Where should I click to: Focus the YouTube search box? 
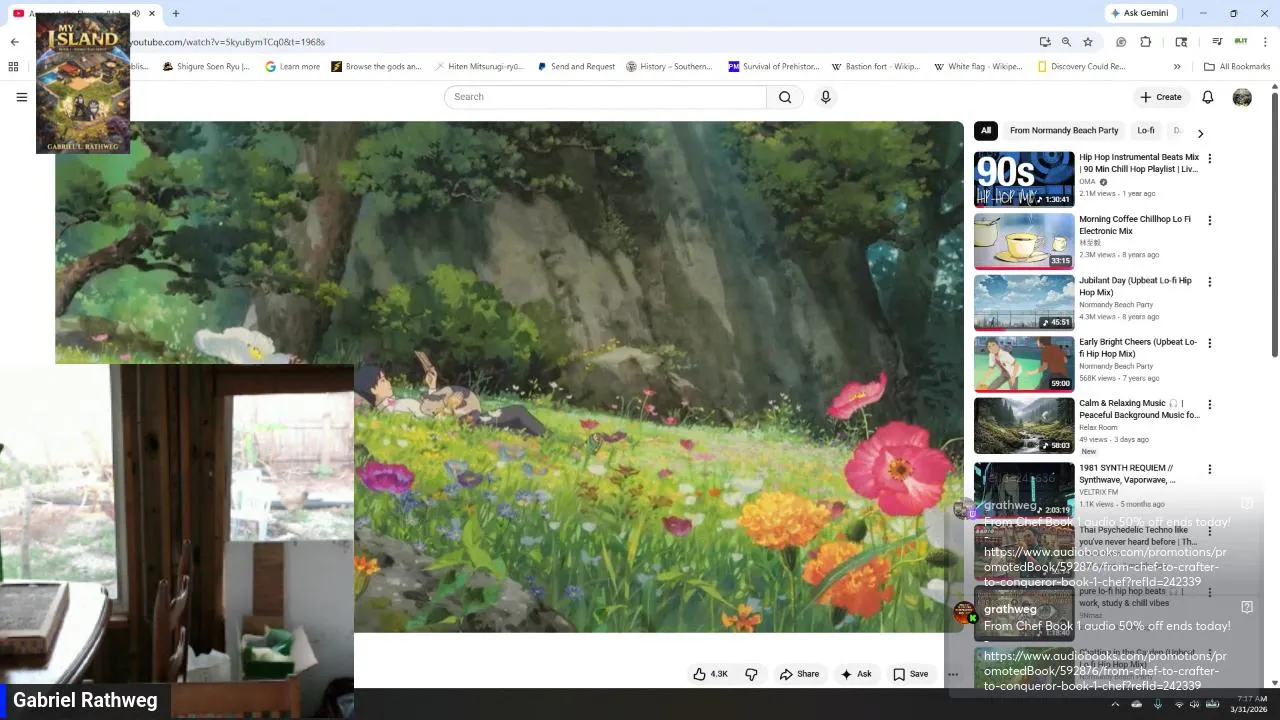605,97
